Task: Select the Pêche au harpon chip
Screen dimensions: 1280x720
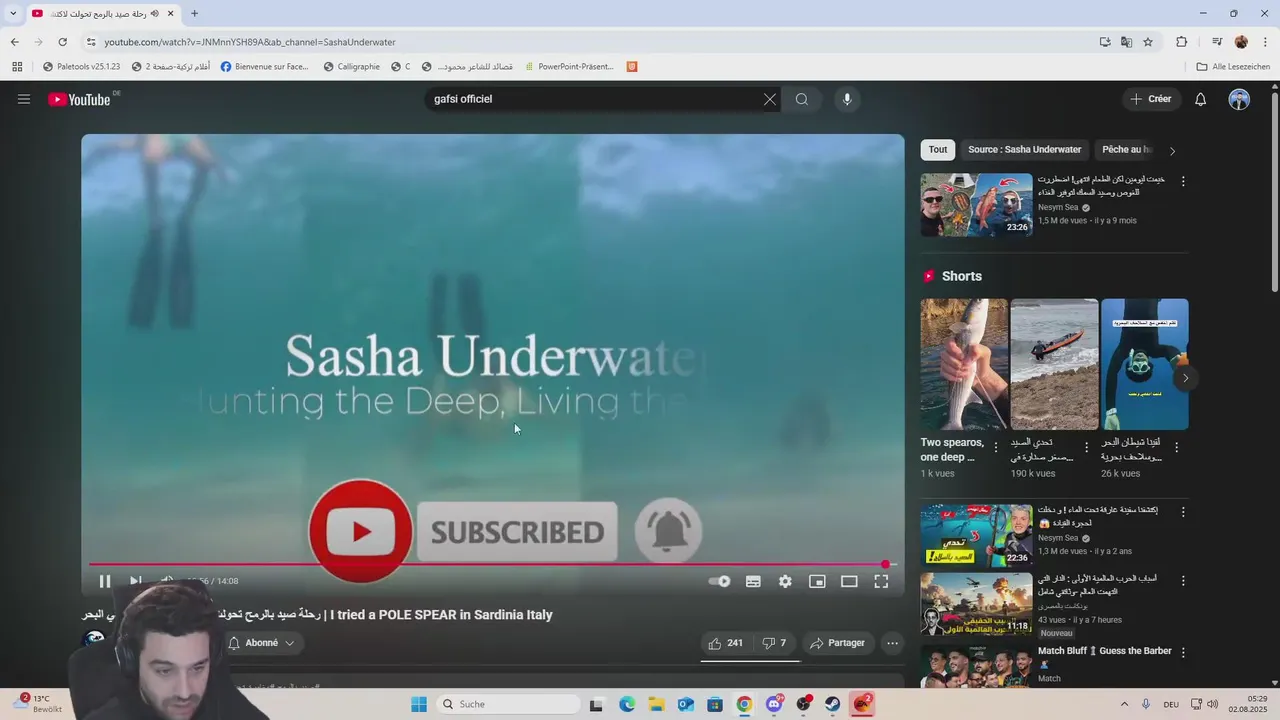Action: (x=1126, y=150)
